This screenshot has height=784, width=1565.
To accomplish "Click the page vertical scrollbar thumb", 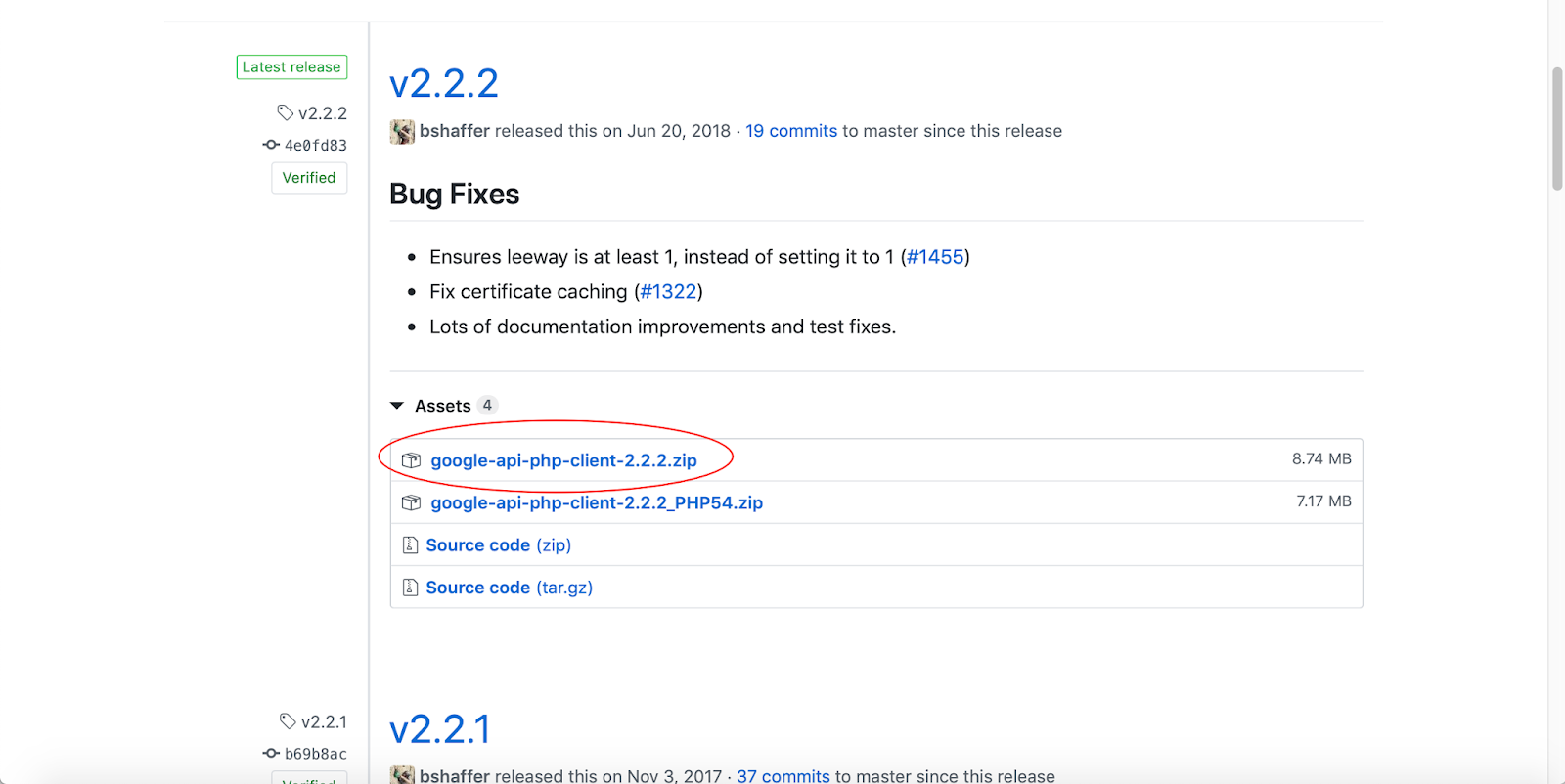I will [x=1557, y=129].
